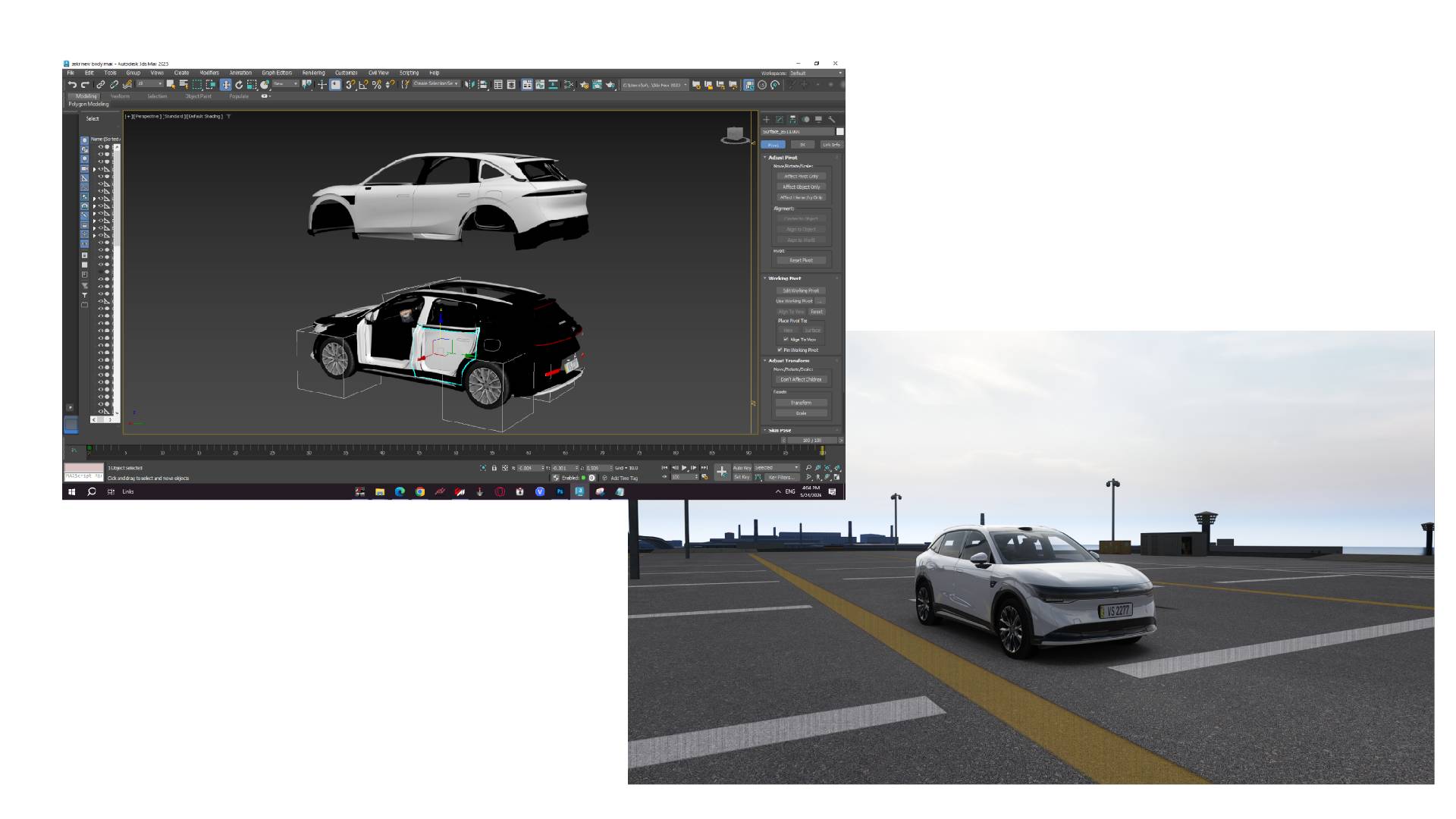The width and height of the screenshot is (1456, 819).
Task: Click the ViewCube in the perspective viewport
Action: click(x=734, y=135)
